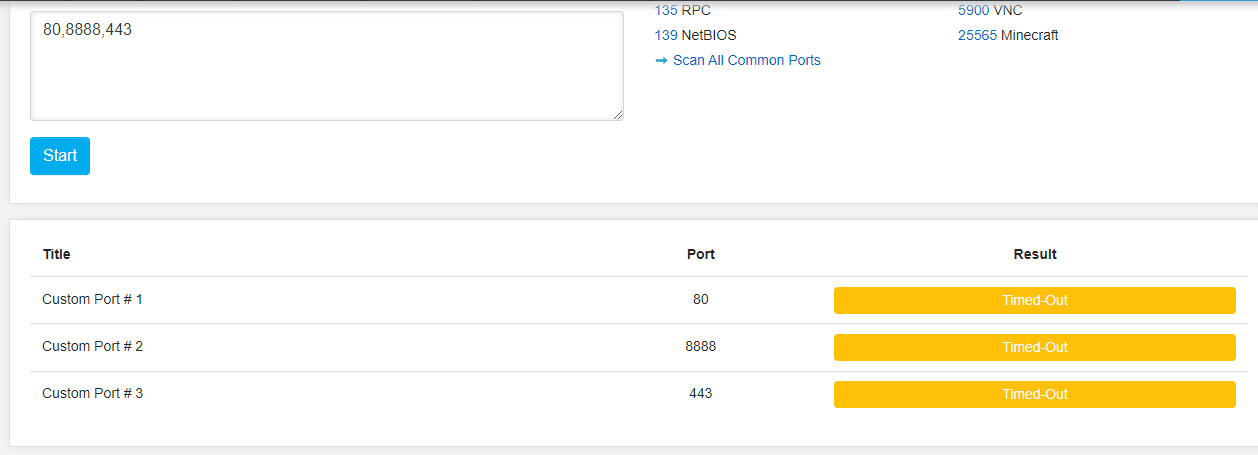The image size is (1258, 455).
Task: Click the Timed-Out badge for port 8888
Action: [1035, 347]
